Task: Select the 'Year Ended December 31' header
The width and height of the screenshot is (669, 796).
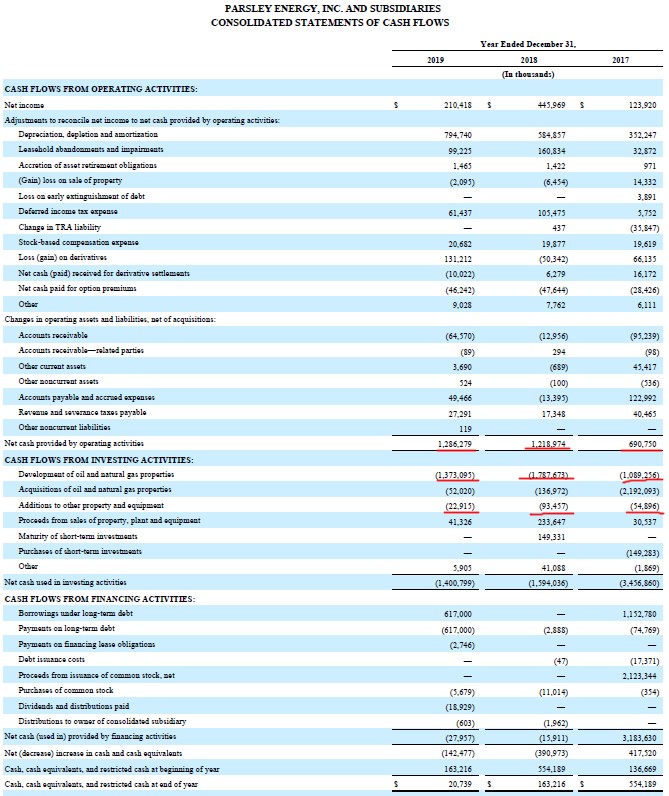Action: (527, 44)
